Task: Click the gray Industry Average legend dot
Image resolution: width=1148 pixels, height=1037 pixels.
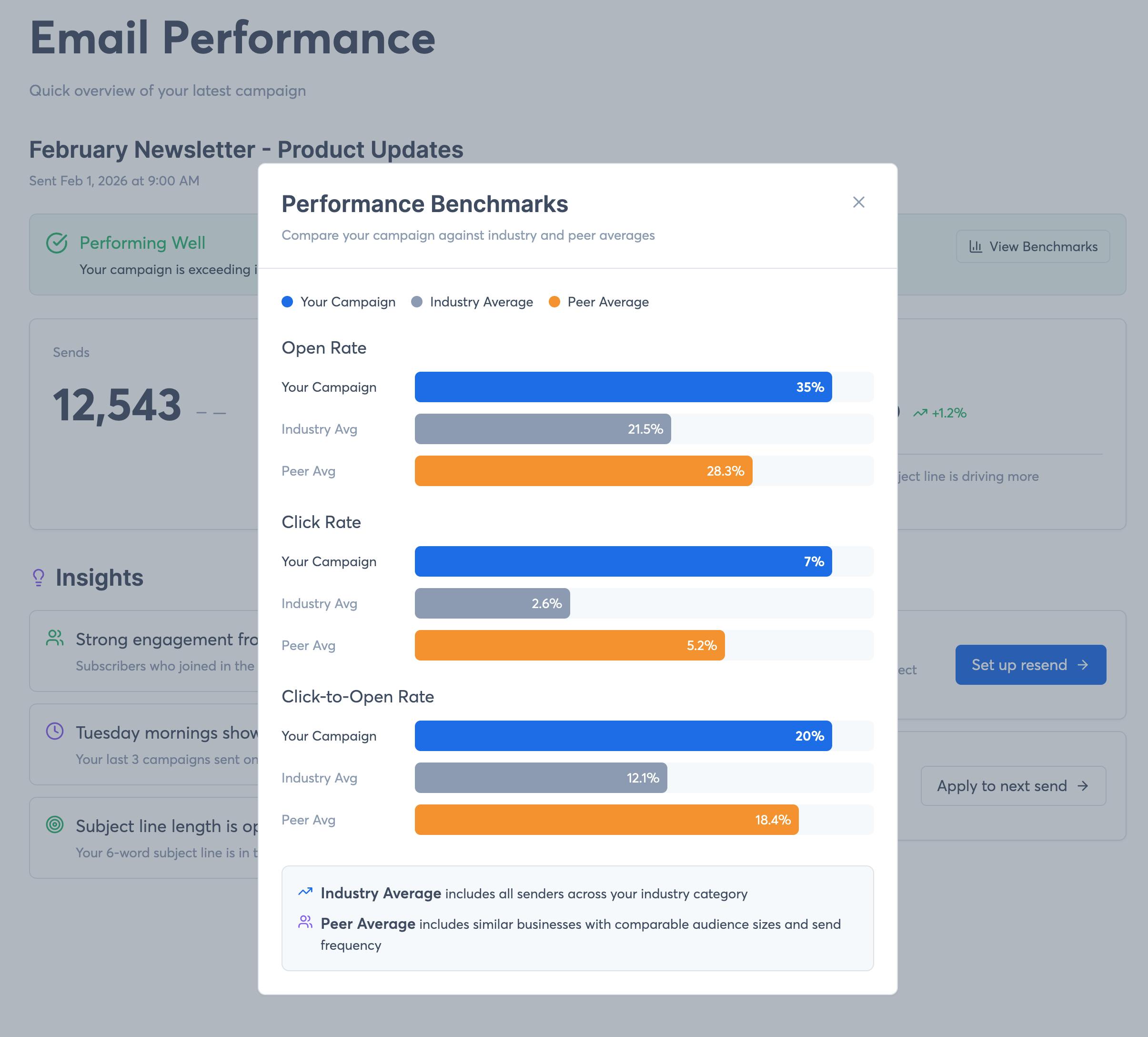Action: click(x=417, y=302)
